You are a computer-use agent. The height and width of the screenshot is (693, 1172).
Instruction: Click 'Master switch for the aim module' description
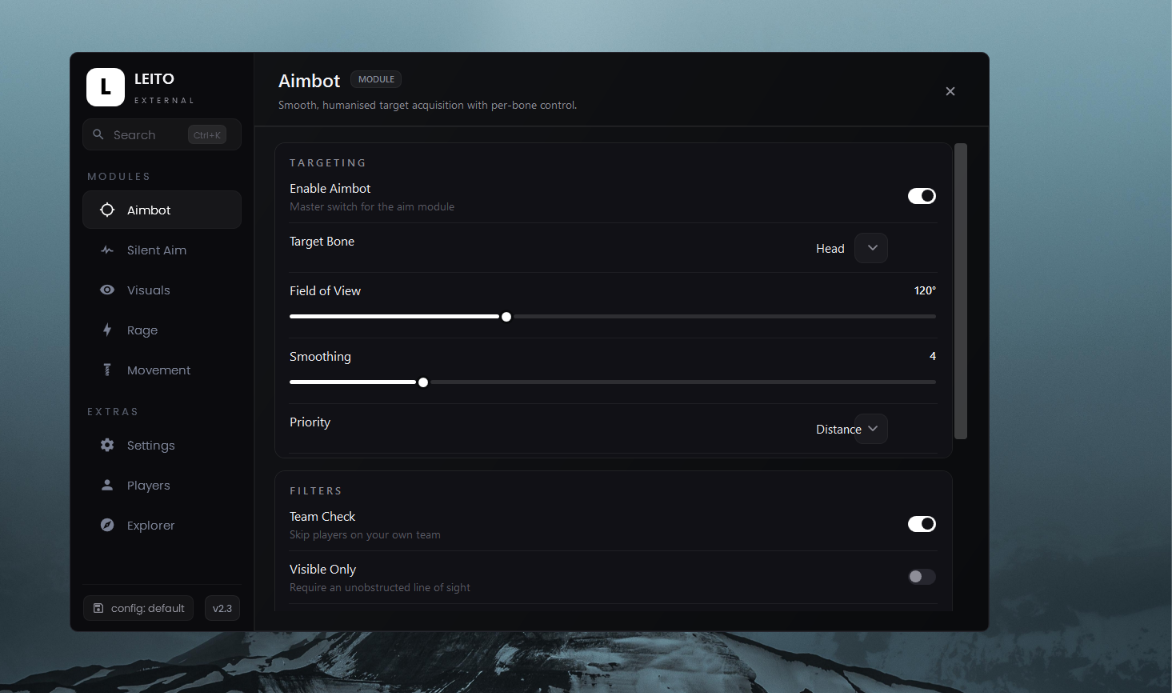pyautogui.click(x=371, y=206)
